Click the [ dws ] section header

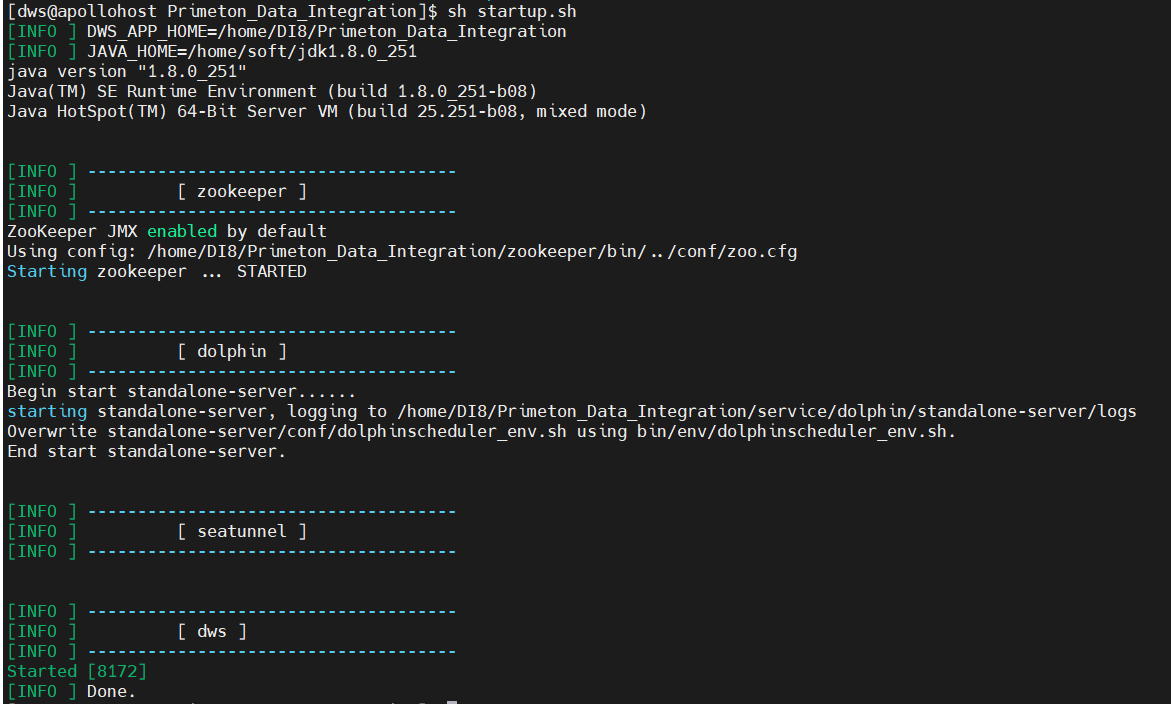(211, 631)
